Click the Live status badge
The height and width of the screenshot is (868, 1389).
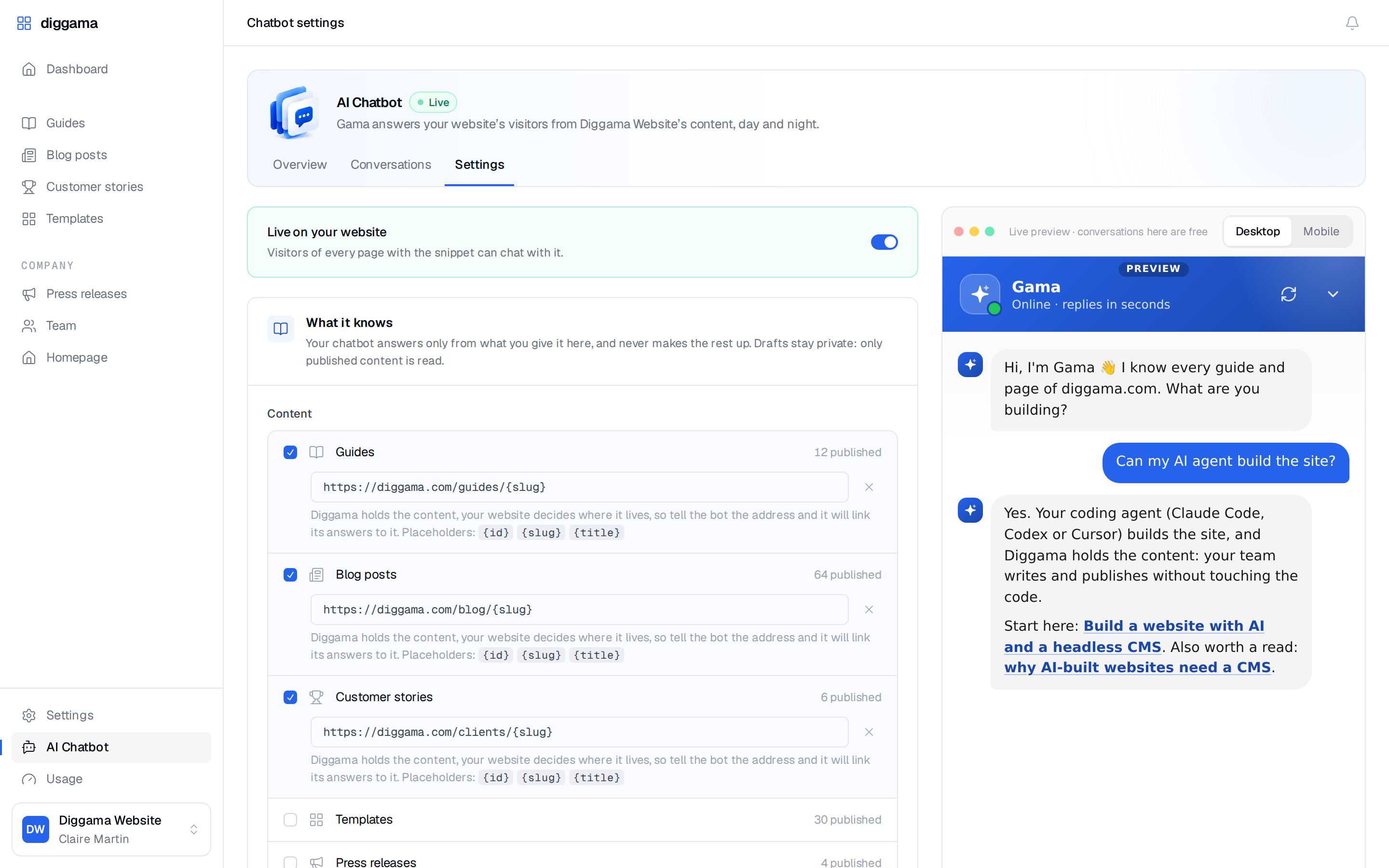(433, 102)
